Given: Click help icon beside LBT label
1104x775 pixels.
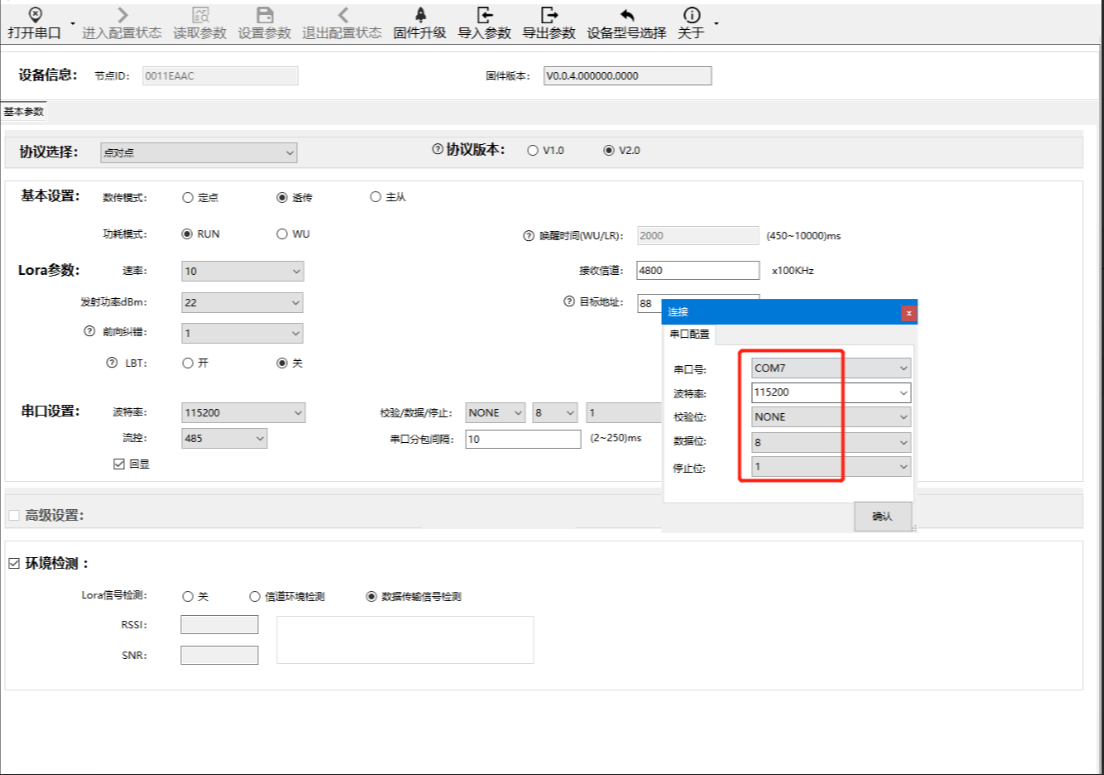Looking at the screenshot, I should tap(112, 363).
